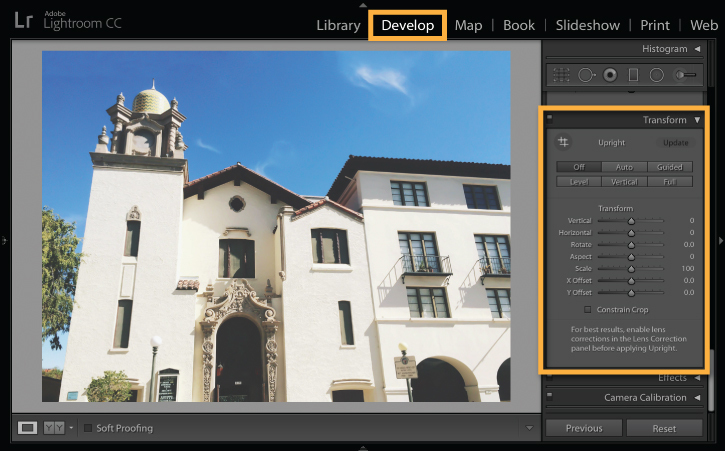Screen dimensions: 725x451
Task: Collapse the Transform panel triangle
Action: pyautogui.click(x=697, y=120)
